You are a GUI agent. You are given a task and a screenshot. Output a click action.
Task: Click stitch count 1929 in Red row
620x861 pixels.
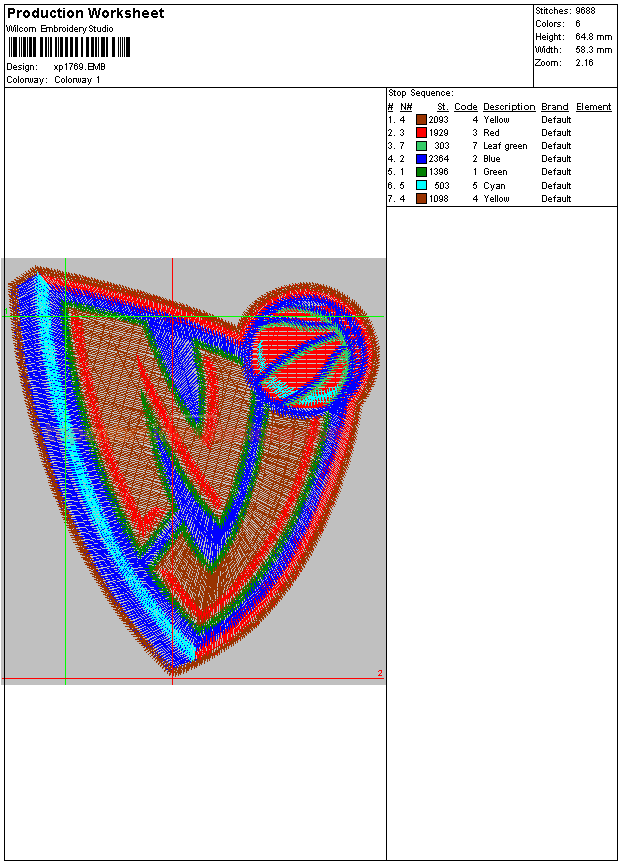(439, 133)
